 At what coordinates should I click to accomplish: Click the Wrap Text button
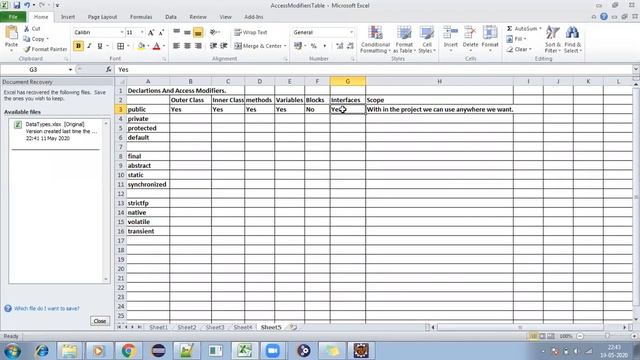coord(251,32)
